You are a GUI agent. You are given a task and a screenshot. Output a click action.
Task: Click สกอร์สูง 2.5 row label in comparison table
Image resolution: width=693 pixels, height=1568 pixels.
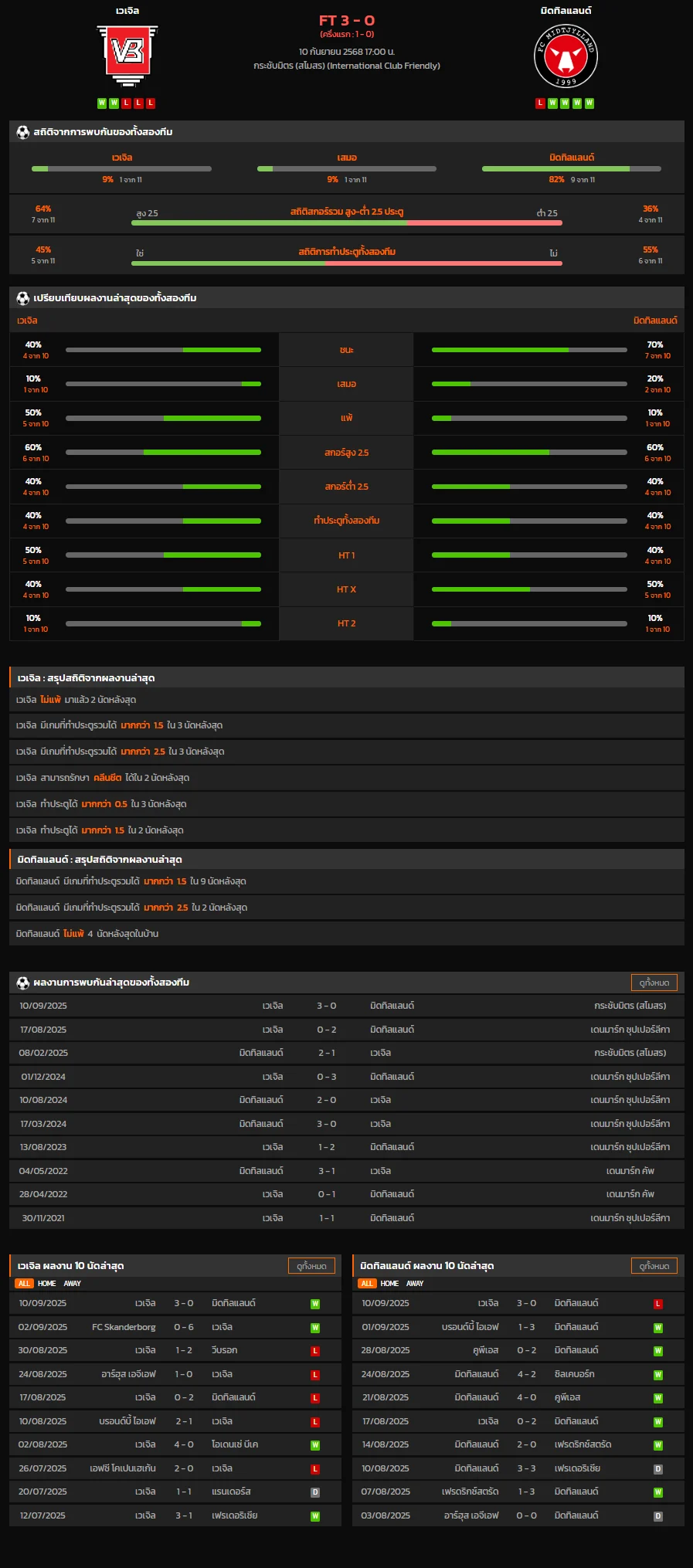click(x=347, y=453)
